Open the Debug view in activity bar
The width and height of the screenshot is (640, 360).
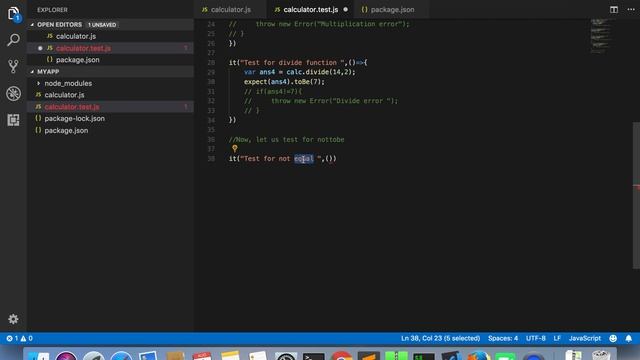click(13, 93)
